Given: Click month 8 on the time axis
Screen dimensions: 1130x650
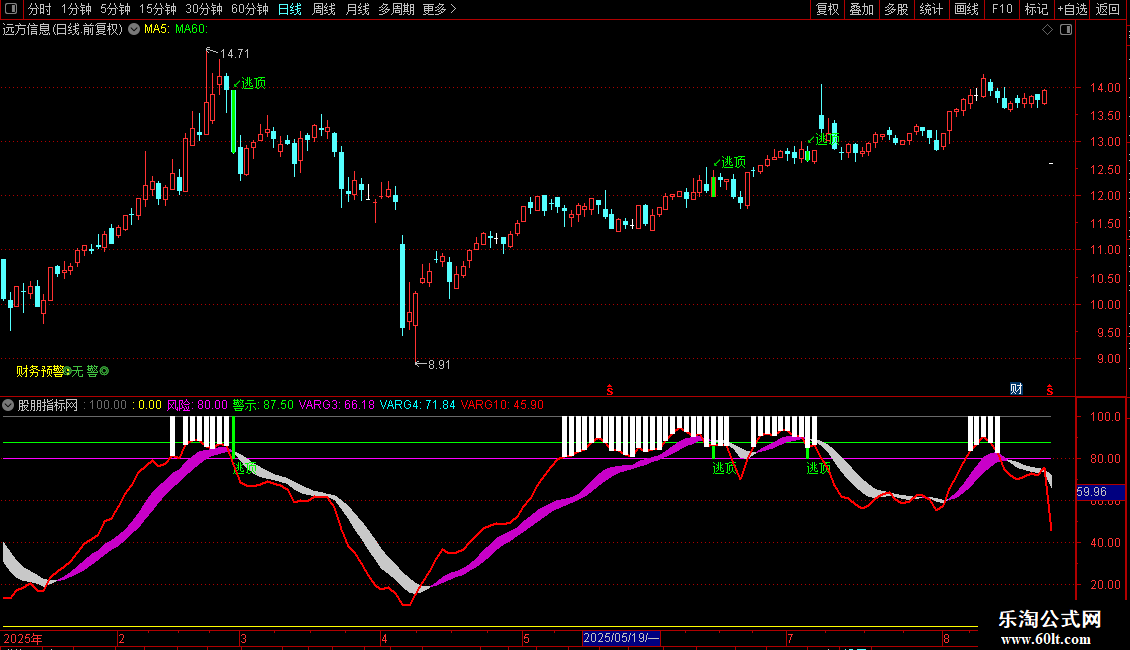Looking at the screenshot, I should (x=946, y=638).
